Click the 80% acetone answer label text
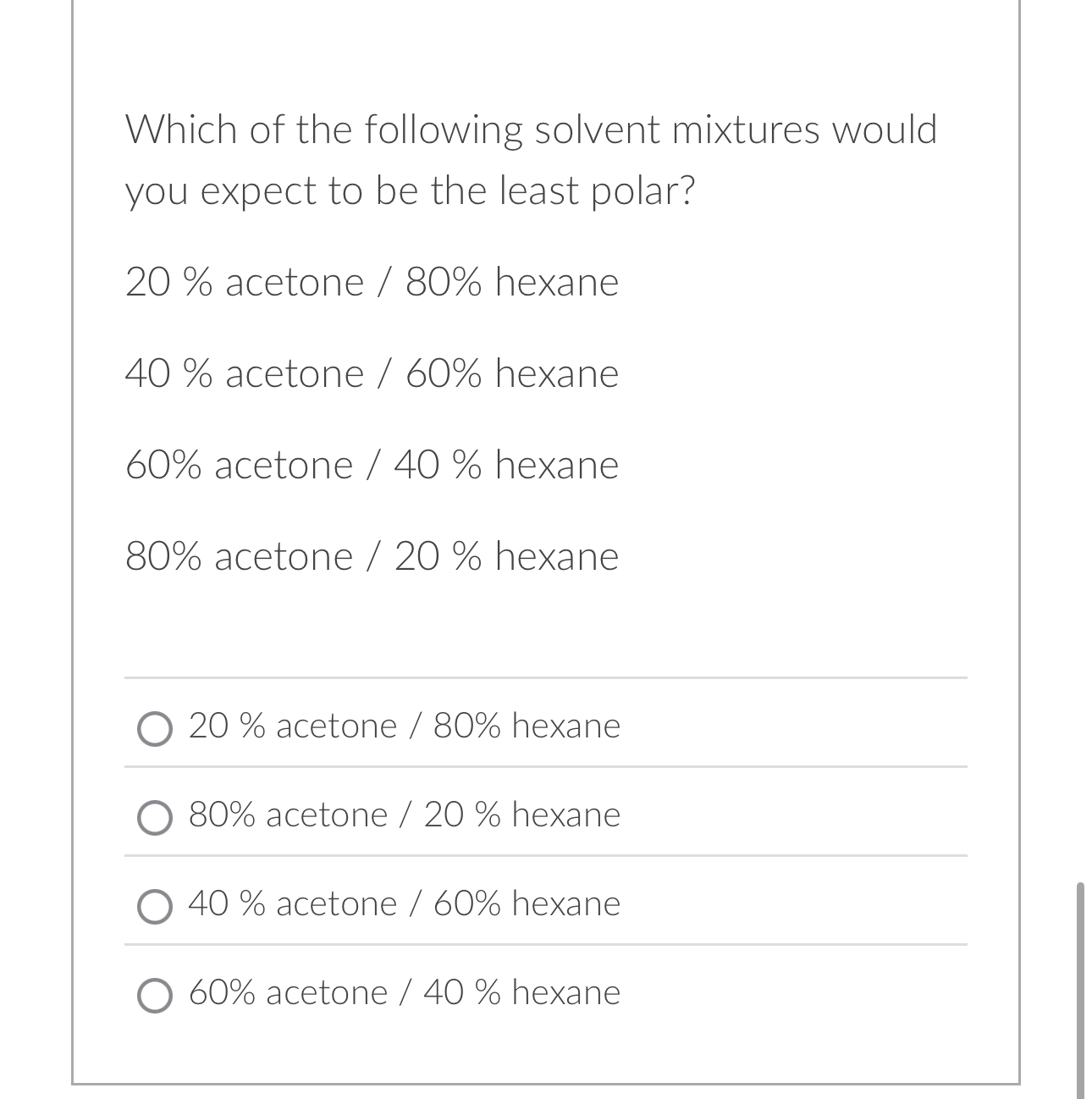The image size is (1092, 1099). point(404,815)
